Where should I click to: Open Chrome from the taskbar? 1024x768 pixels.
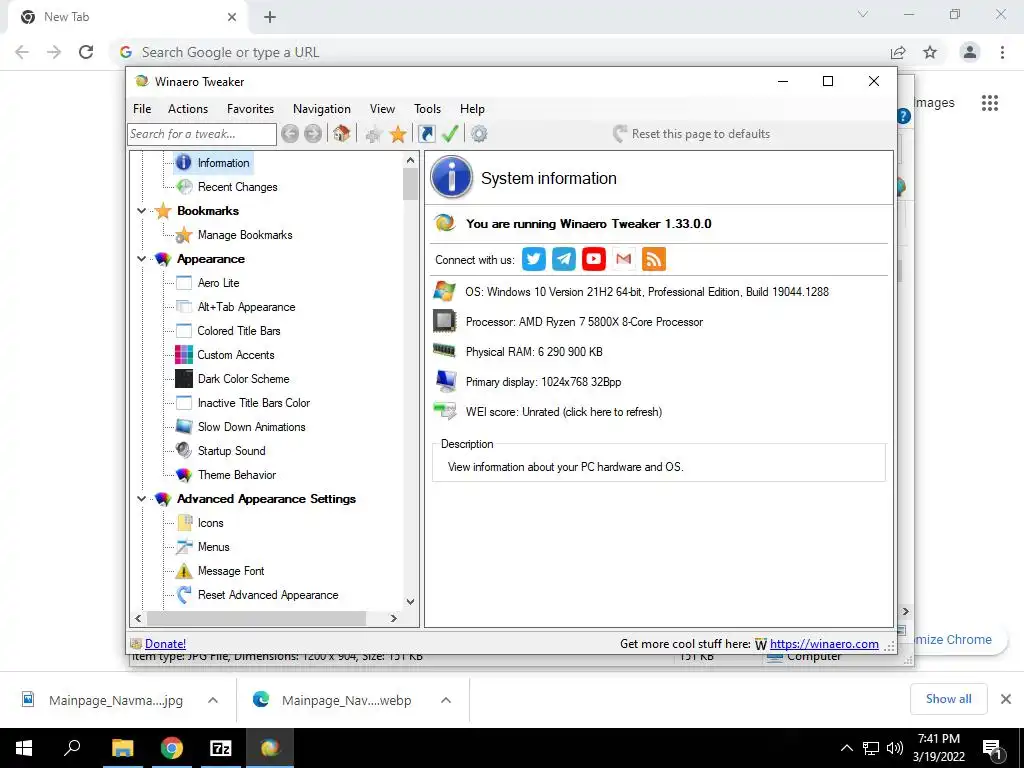pyautogui.click(x=172, y=748)
